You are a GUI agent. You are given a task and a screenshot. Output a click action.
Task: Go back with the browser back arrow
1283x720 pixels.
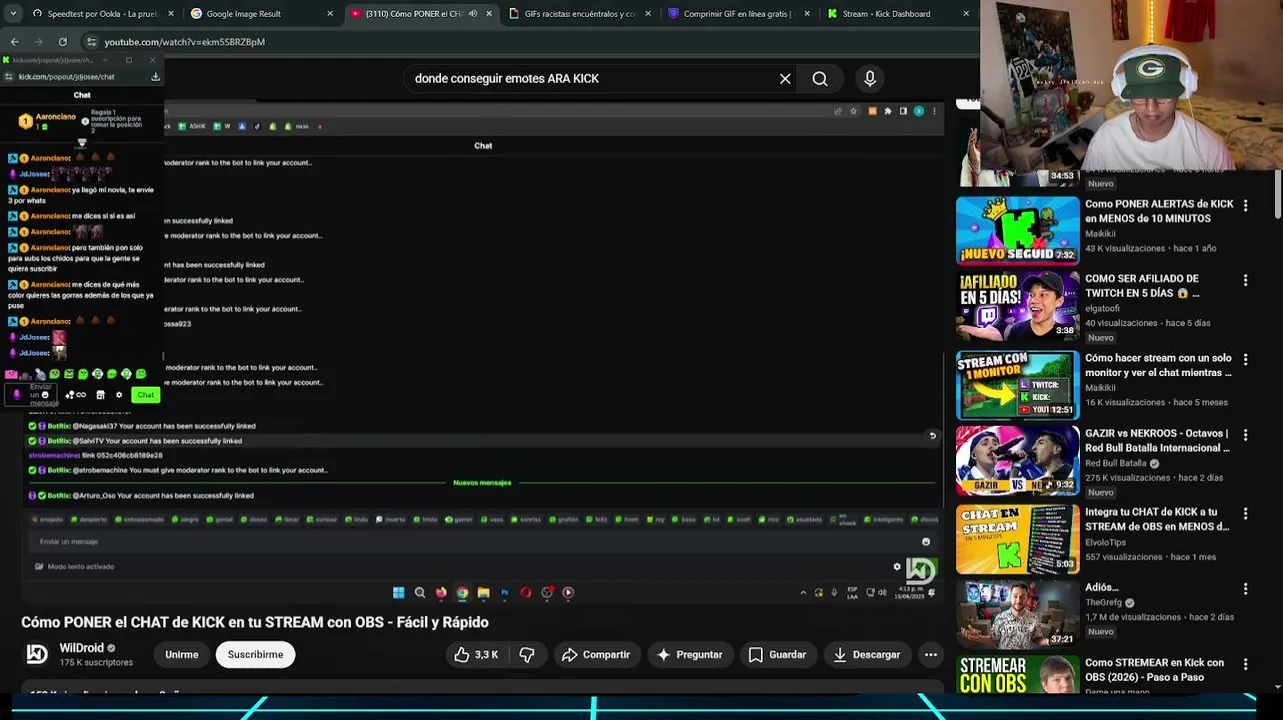pos(14,42)
